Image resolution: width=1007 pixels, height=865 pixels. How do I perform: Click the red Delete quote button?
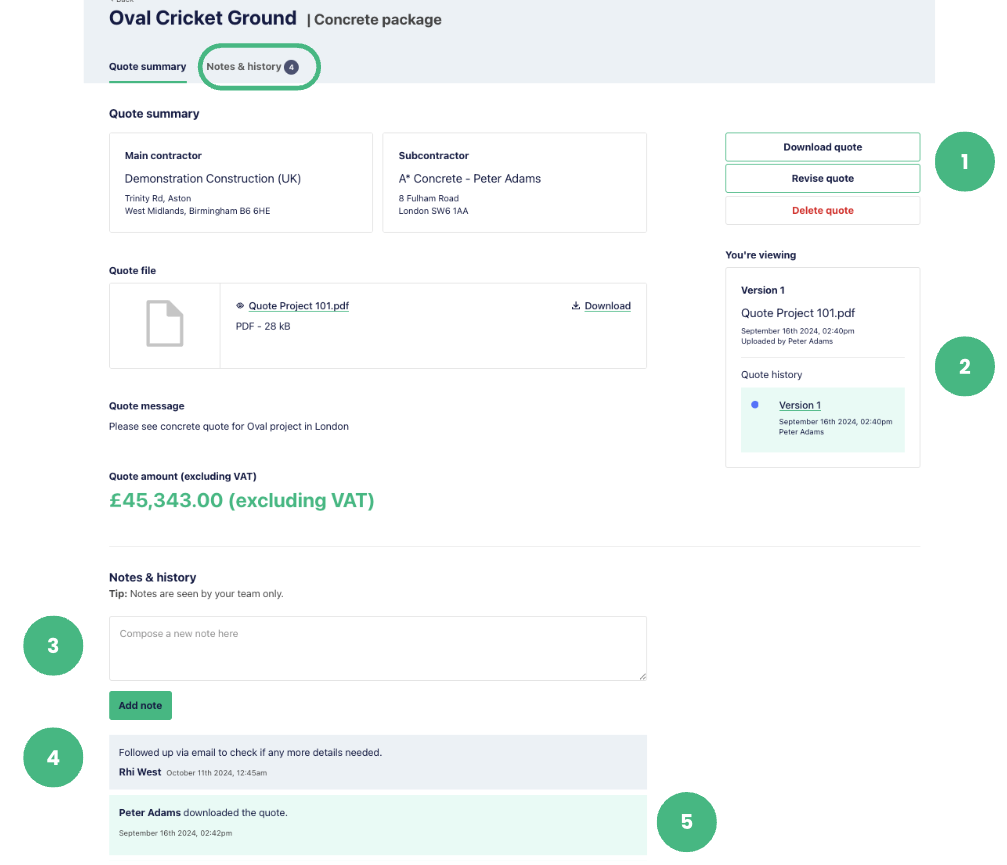[822, 211]
